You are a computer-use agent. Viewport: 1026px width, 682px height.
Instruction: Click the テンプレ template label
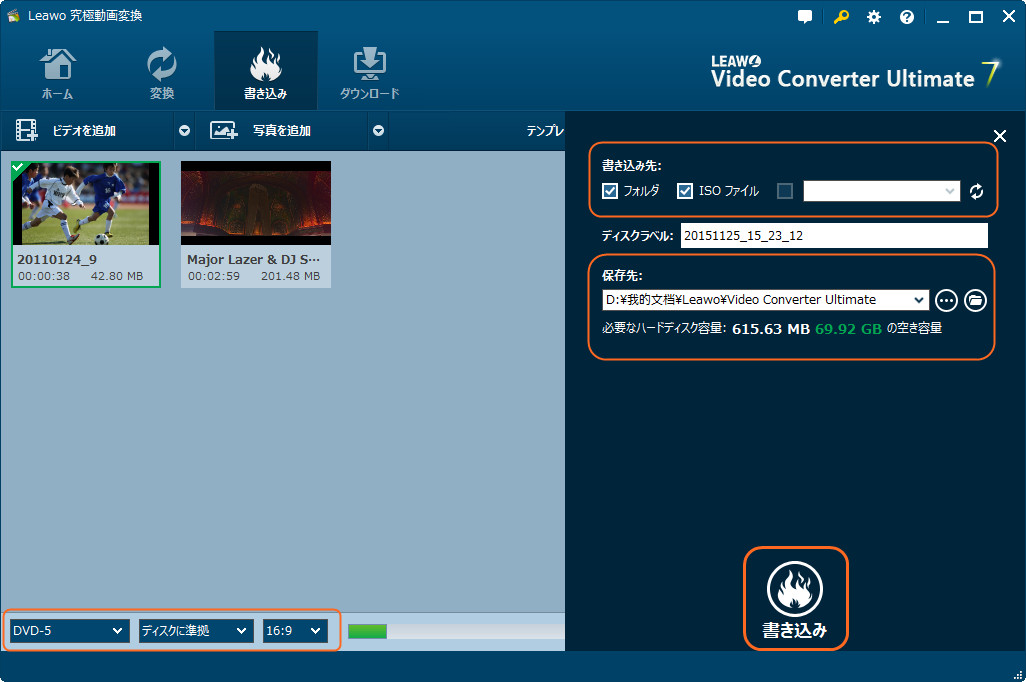(x=544, y=131)
